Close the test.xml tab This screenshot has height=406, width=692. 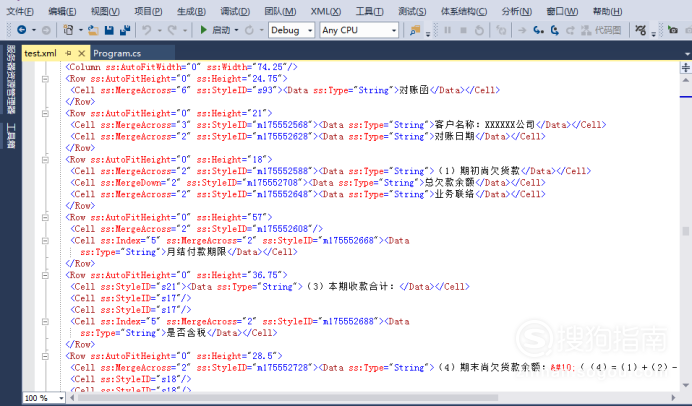coord(81,53)
